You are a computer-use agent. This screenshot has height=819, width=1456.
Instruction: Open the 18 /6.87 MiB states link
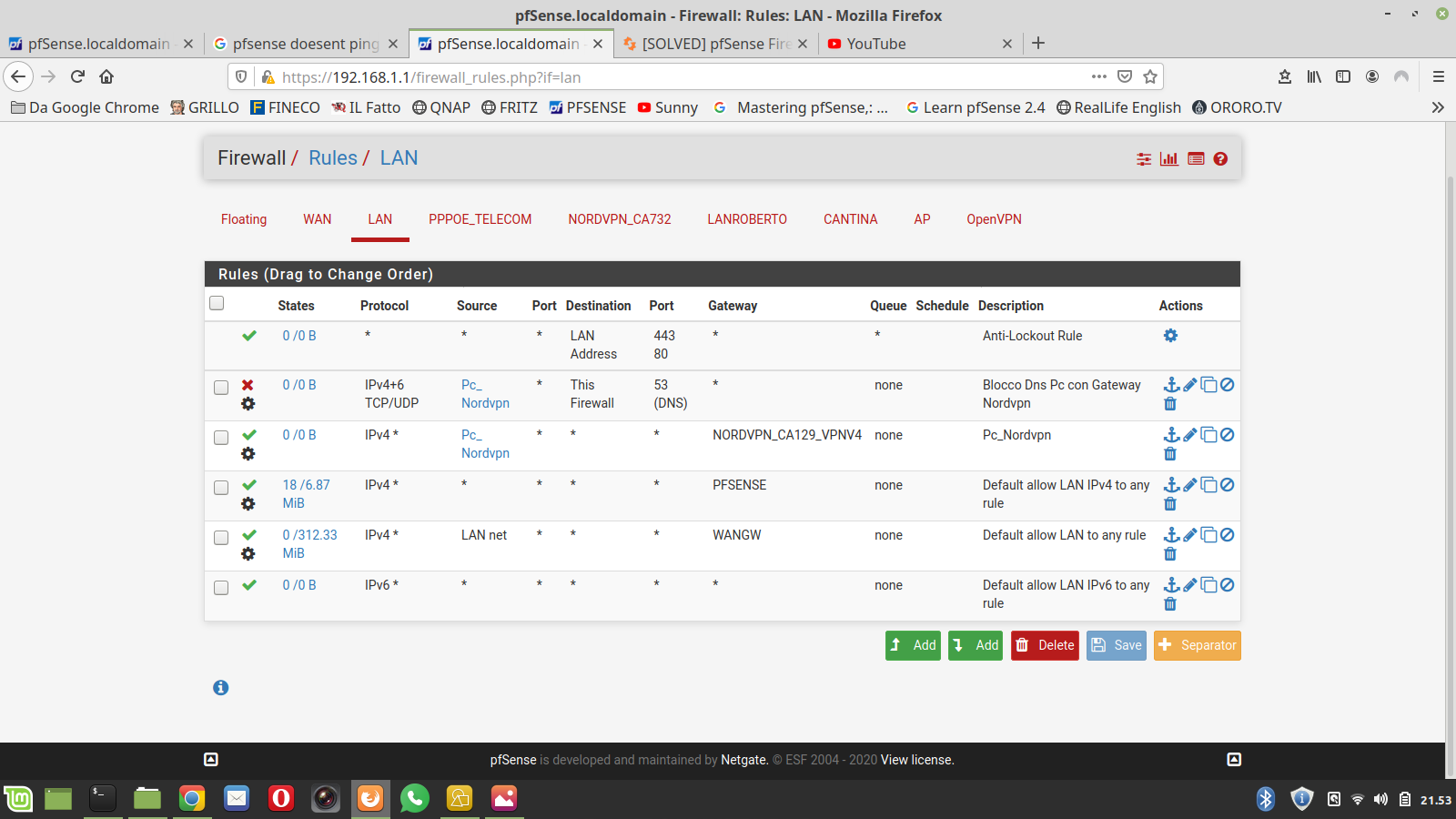click(x=306, y=494)
